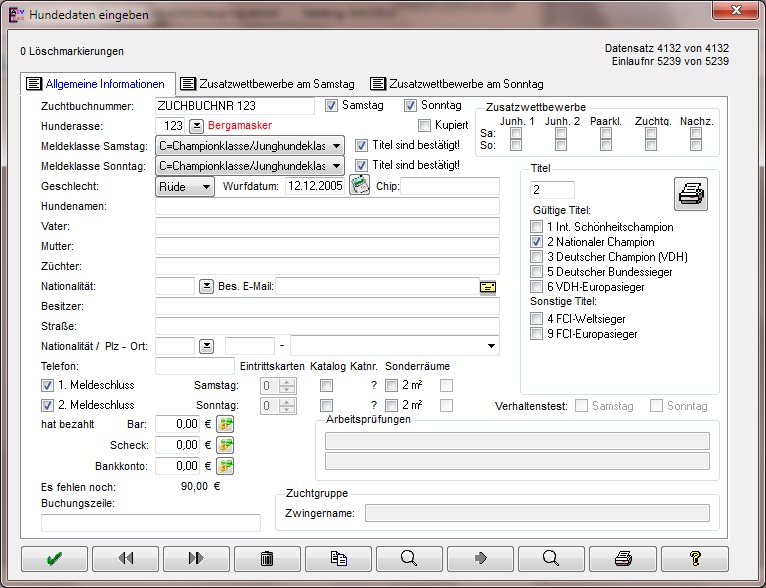Check 1 Int. Schönheitschampion title
The height and width of the screenshot is (588, 766).
click(x=536, y=227)
